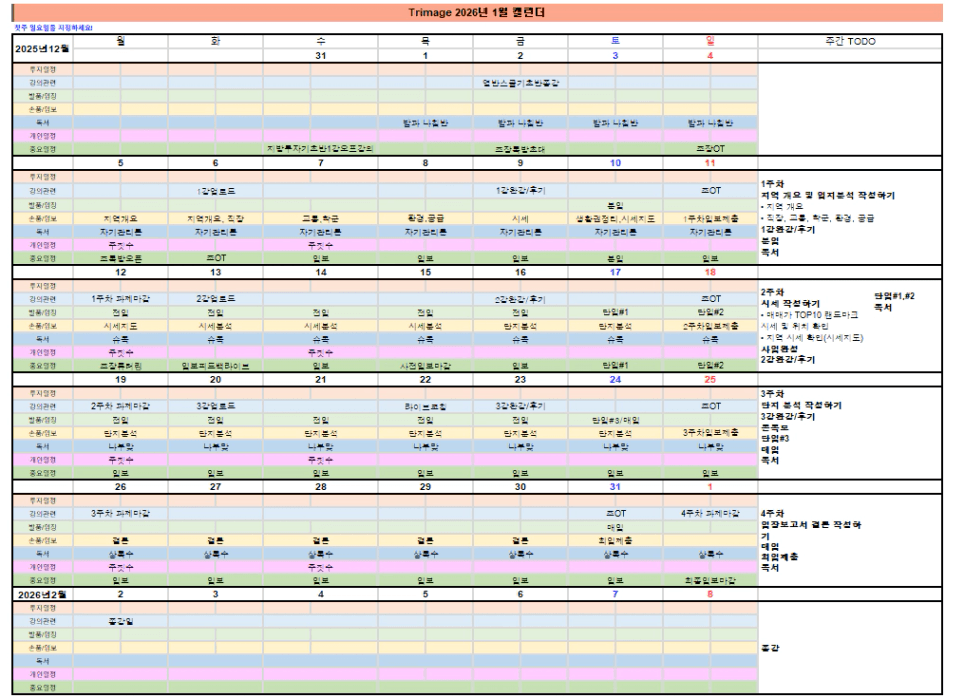This screenshot has width=964, height=698.
Task: Click the '라이브코칭' cell
Action: [425, 406]
